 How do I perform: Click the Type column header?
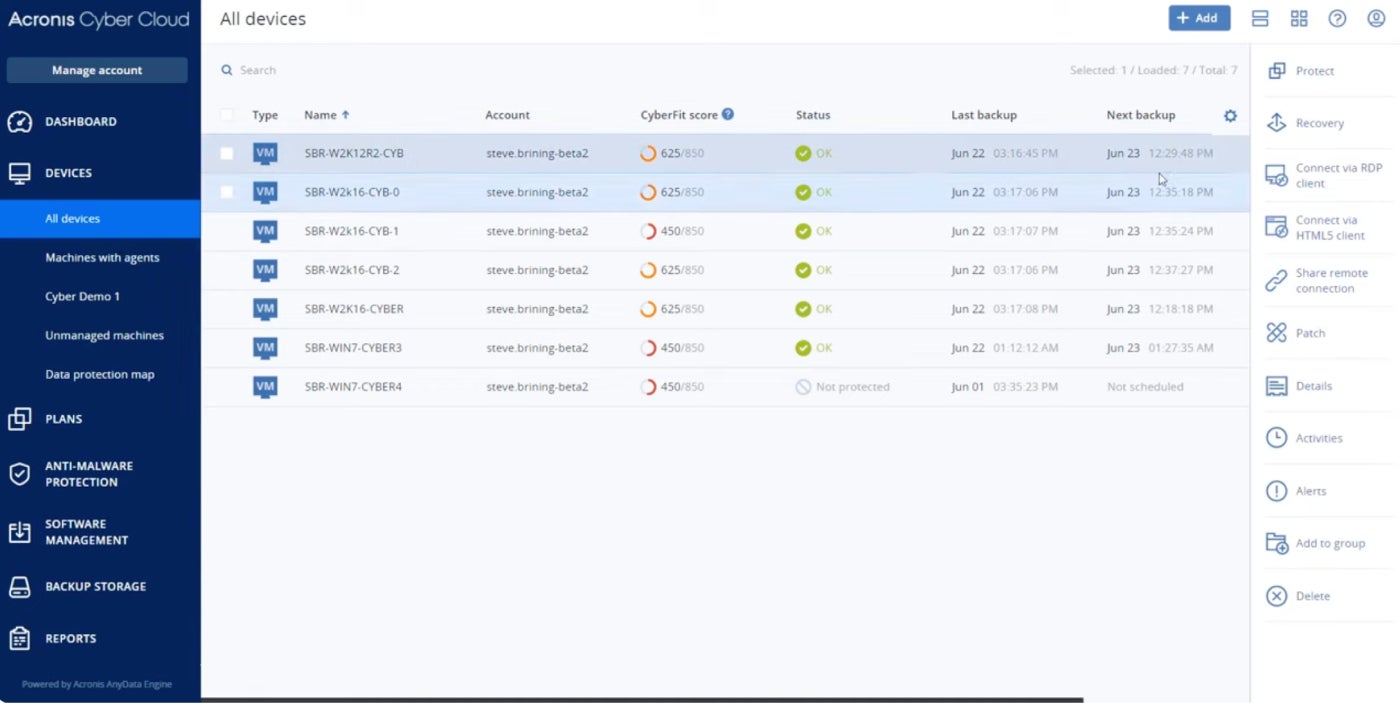tap(265, 115)
